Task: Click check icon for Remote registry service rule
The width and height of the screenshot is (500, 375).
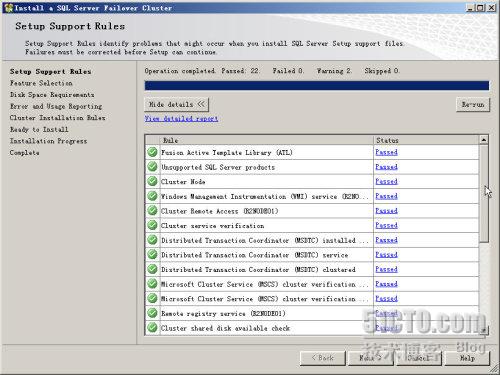Action: [152, 313]
